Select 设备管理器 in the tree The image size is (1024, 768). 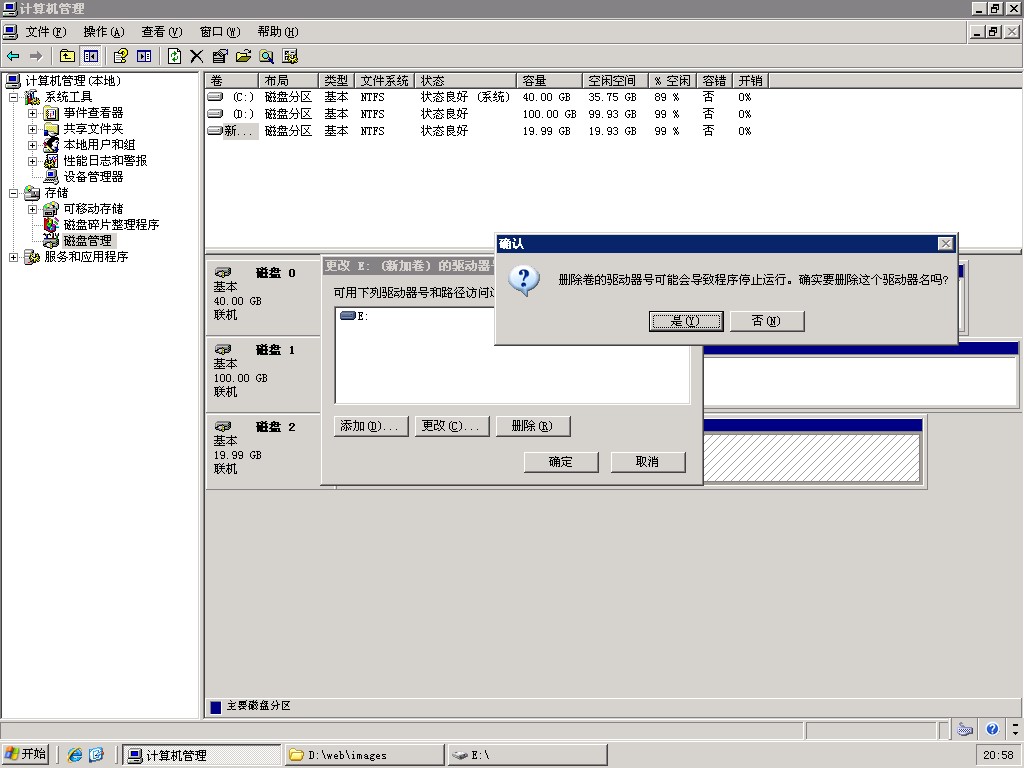pos(93,176)
